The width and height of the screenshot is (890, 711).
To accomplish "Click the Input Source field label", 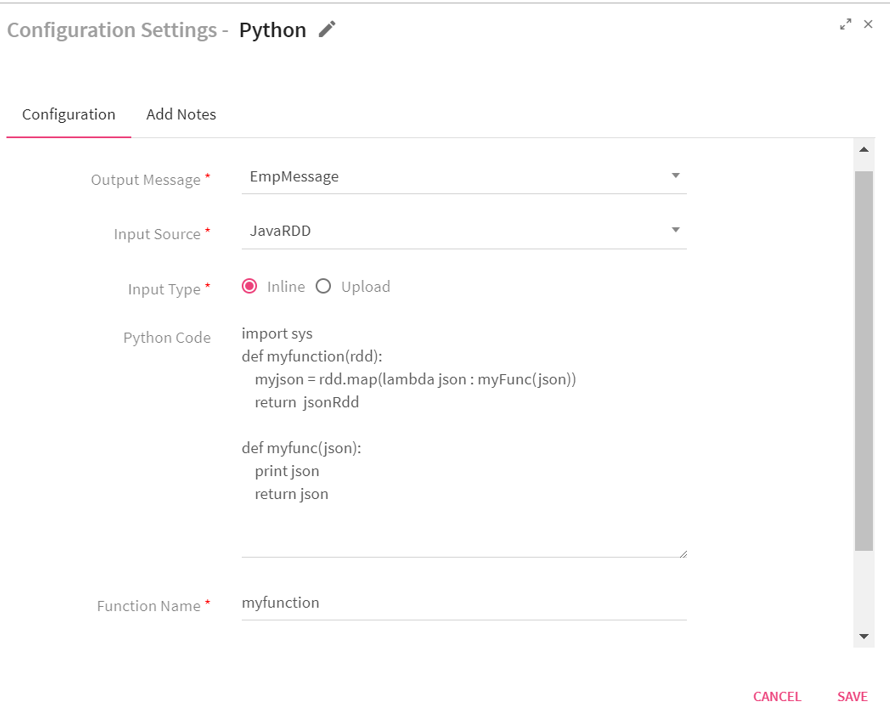I will [x=157, y=234].
